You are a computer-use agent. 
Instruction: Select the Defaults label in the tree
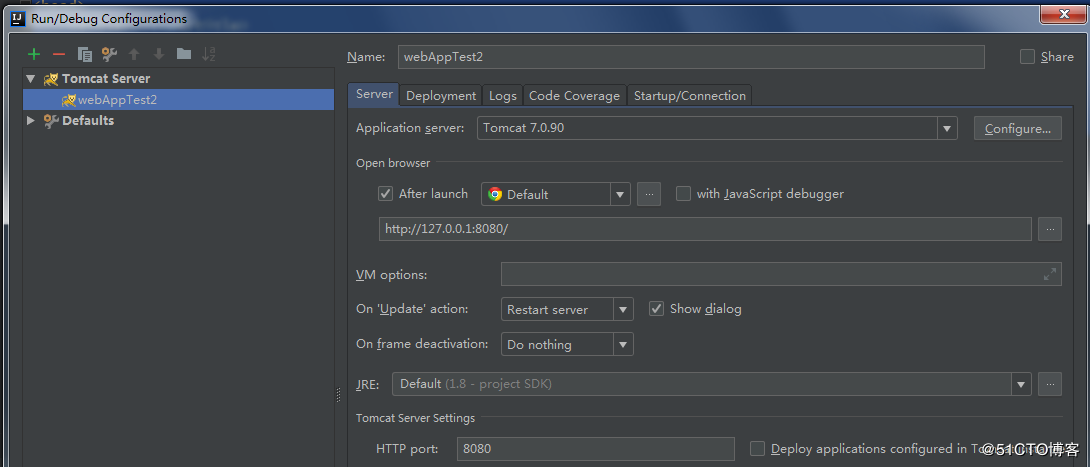tap(88, 121)
